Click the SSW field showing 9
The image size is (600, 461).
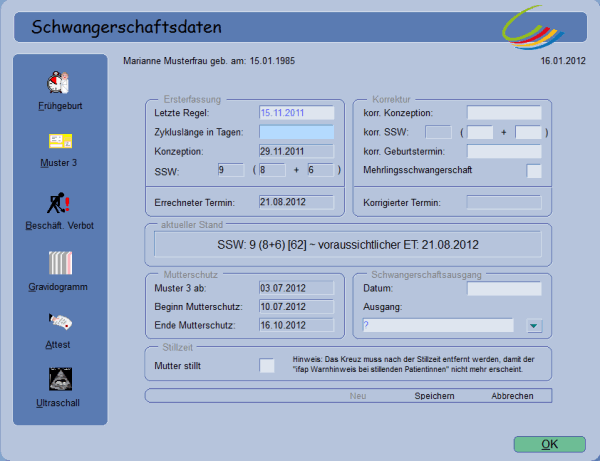coord(231,170)
